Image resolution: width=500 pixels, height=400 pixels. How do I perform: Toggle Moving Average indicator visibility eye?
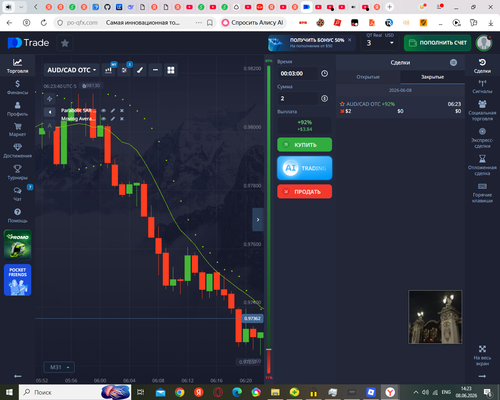pos(104,119)
